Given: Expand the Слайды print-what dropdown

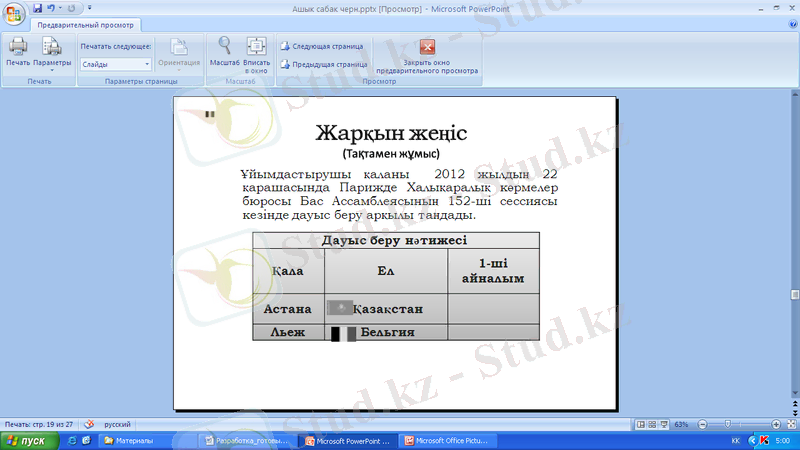Looking at the screenshot, I should point(147,63).
